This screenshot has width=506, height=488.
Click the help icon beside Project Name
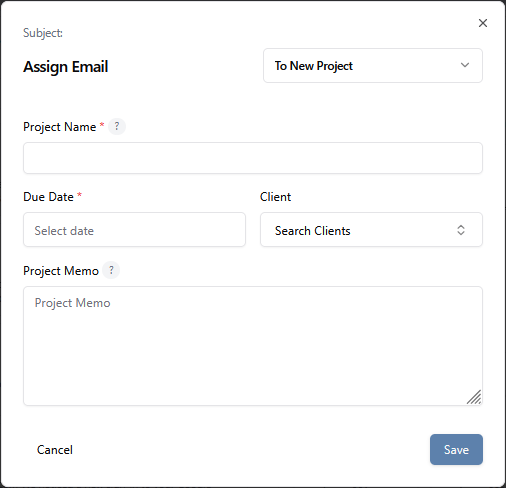click(117, 126)
